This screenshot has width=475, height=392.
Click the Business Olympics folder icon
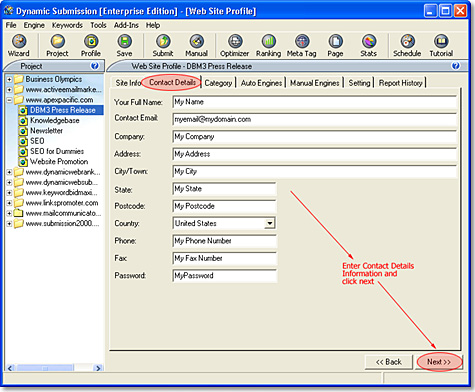click(x=19, y=79)
